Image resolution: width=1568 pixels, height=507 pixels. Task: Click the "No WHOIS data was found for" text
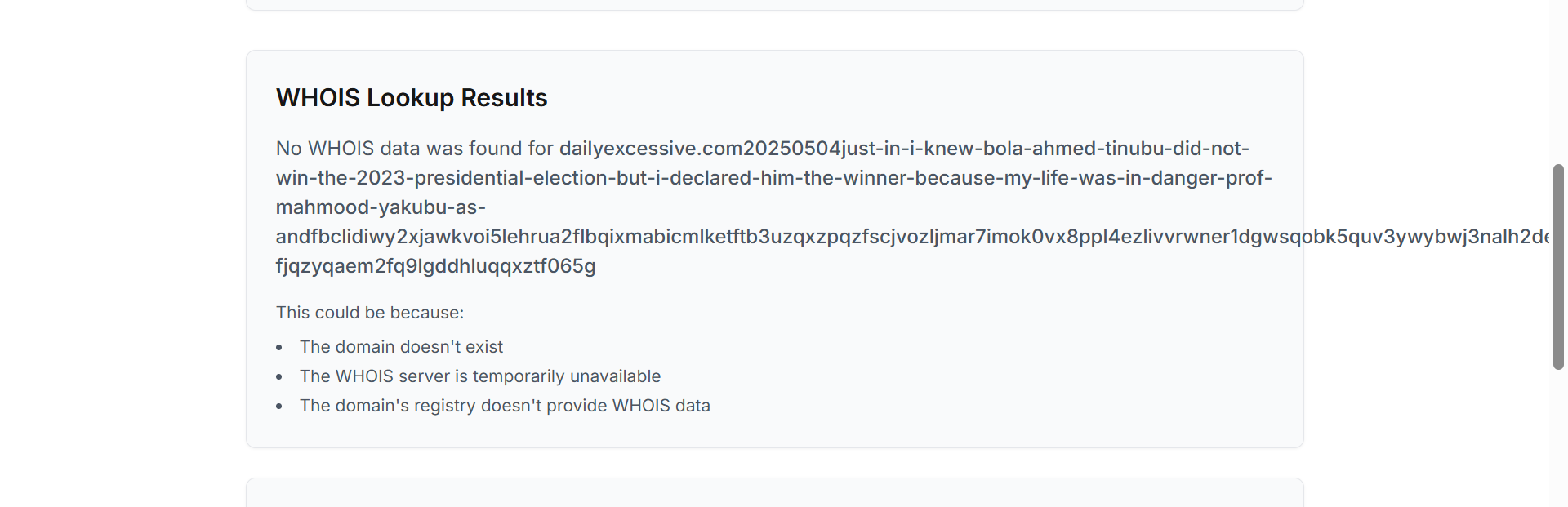coord(414,149)
